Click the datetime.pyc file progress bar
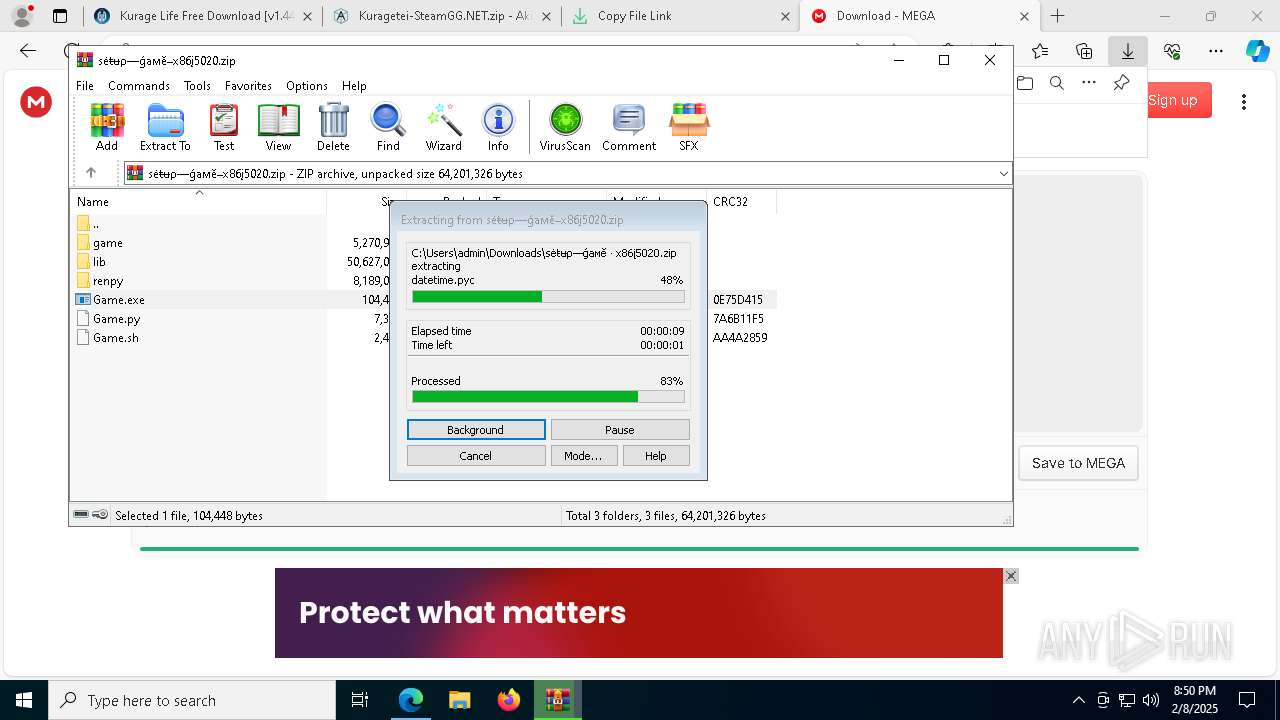The width and height of the screenshot is (1280, 720). click(x=548, y=297)
